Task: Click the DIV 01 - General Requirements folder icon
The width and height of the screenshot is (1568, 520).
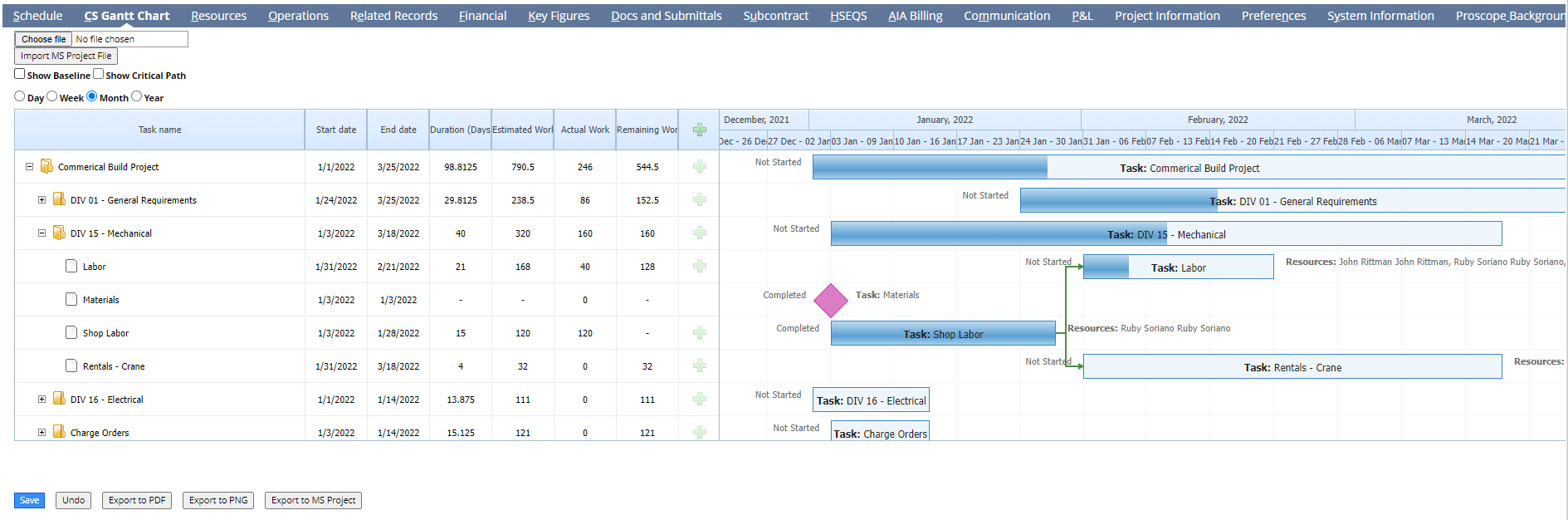Action: (59, 199)
